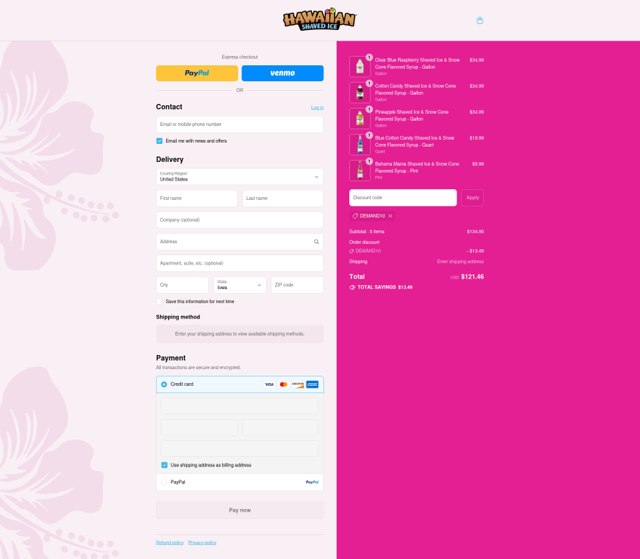Click the Pay now button
The height and width of the screenshot is (559, 640).
240,510
